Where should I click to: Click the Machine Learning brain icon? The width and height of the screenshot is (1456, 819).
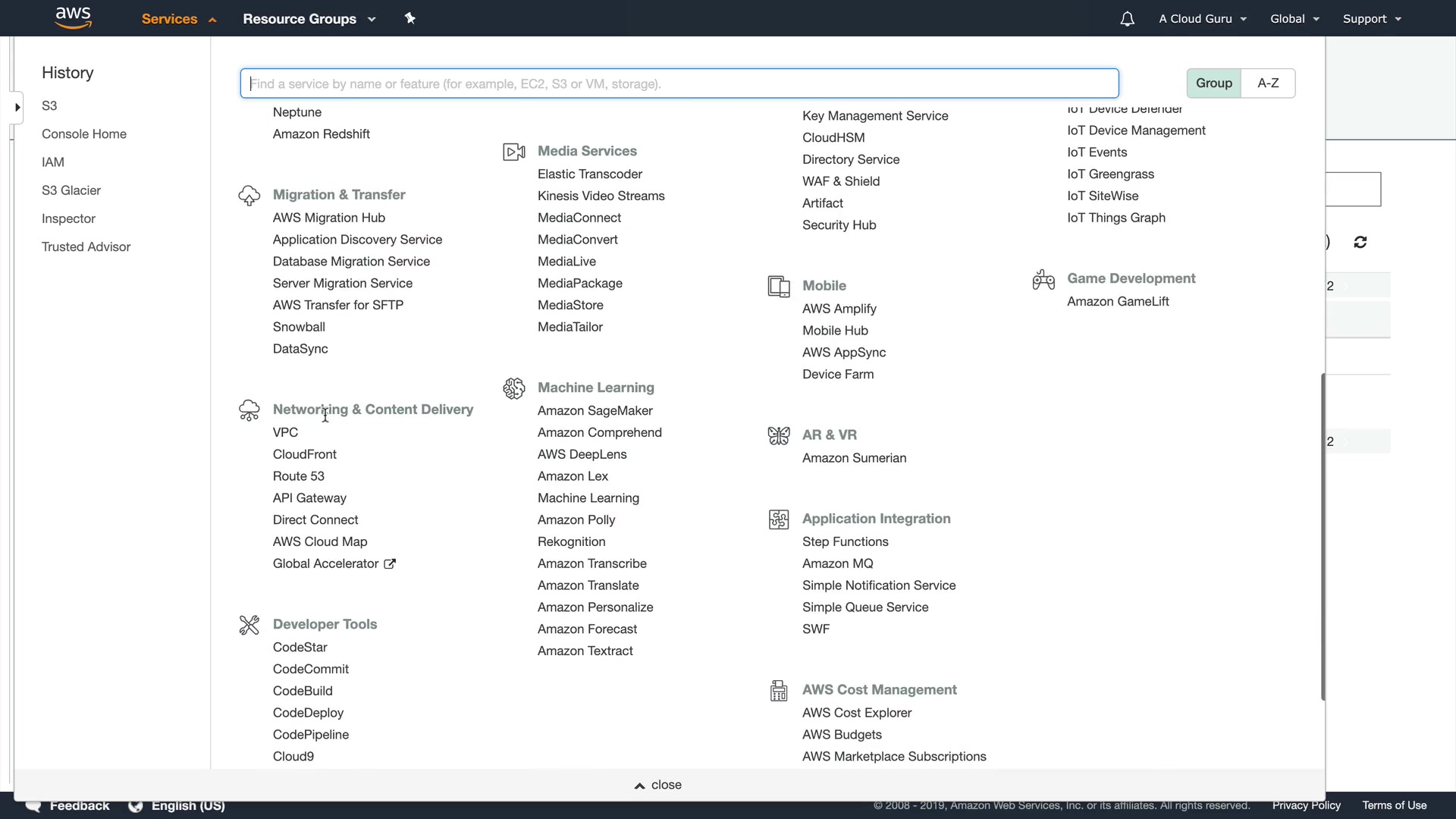[x=513, y=388]
